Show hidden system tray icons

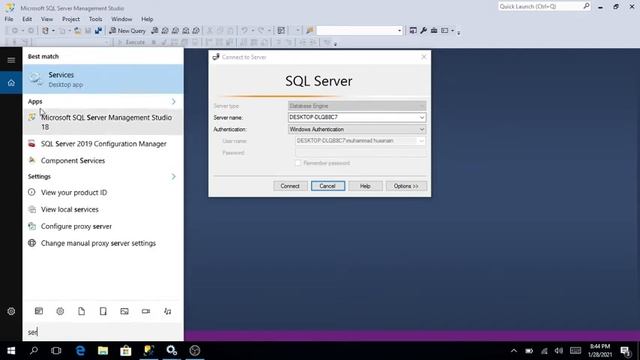pyautogui.click(x=514, y=351)
